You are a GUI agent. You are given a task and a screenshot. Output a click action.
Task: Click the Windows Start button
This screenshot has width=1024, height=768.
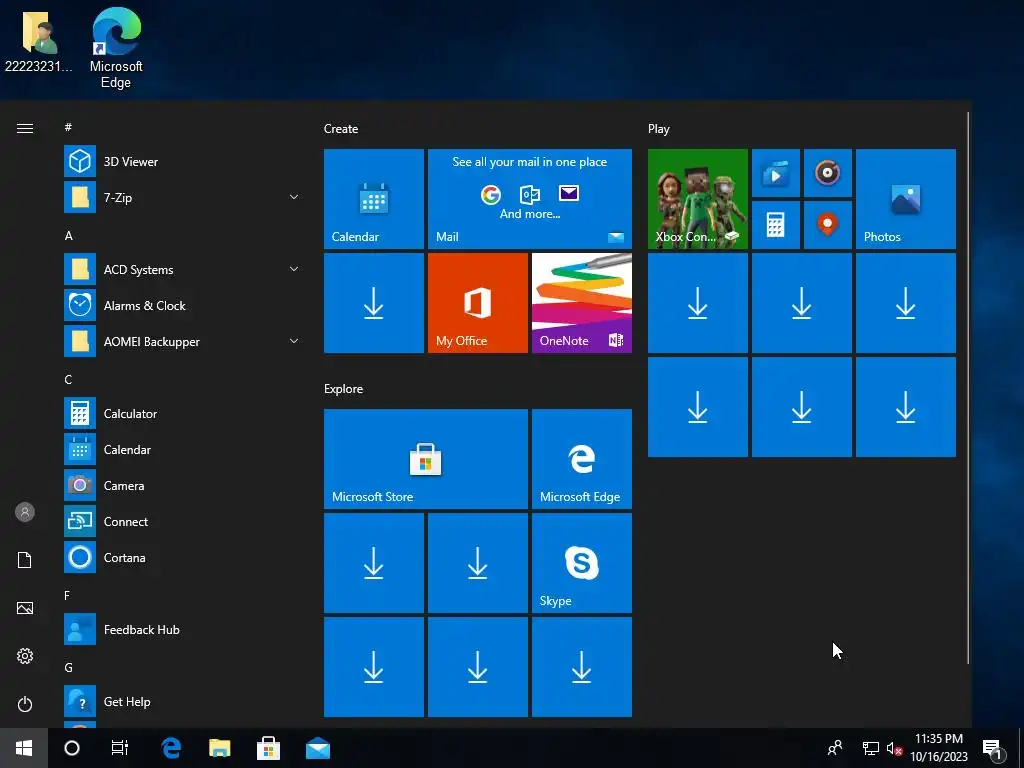(x=24, y=748)
